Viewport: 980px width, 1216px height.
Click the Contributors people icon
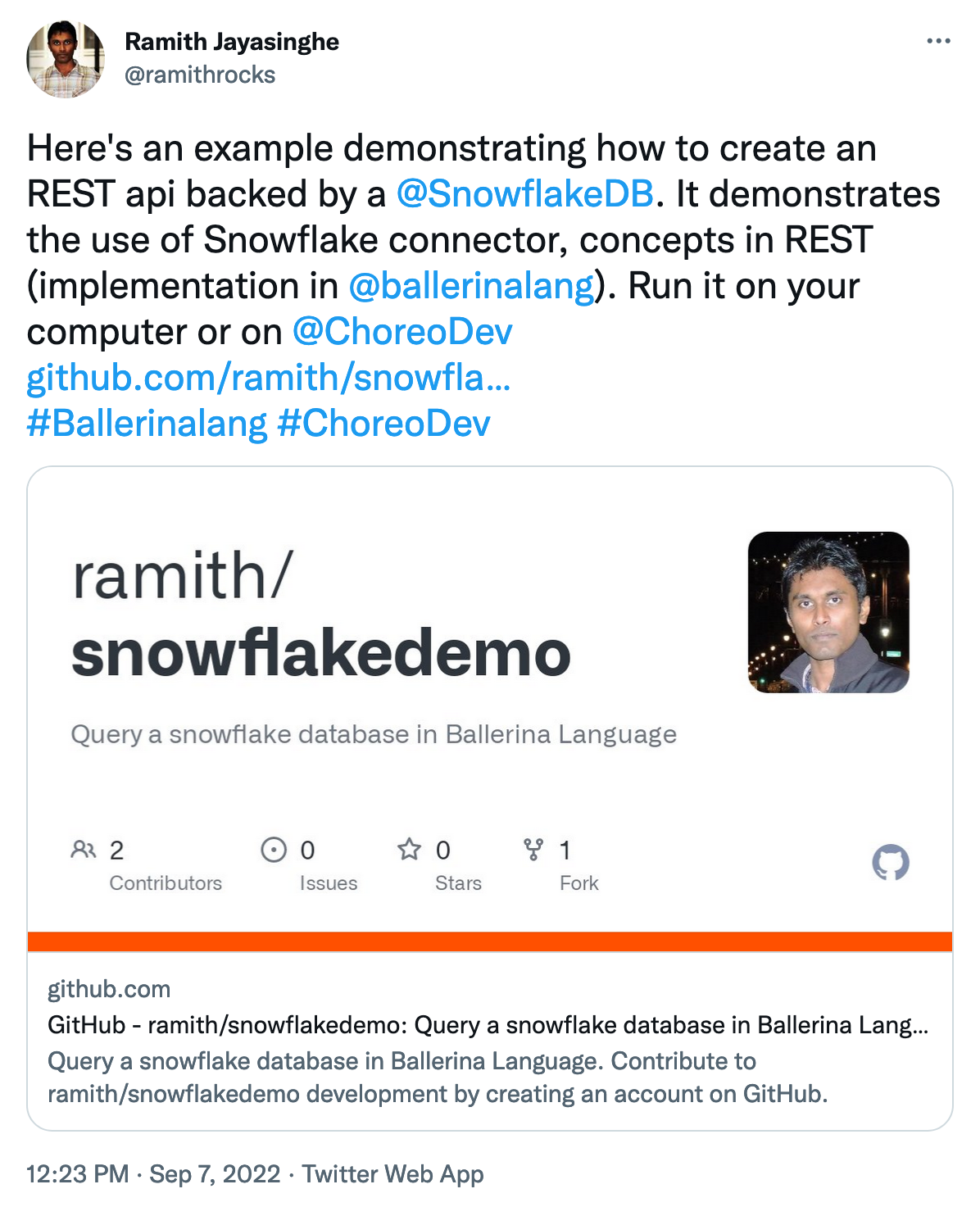pos(84,850)
